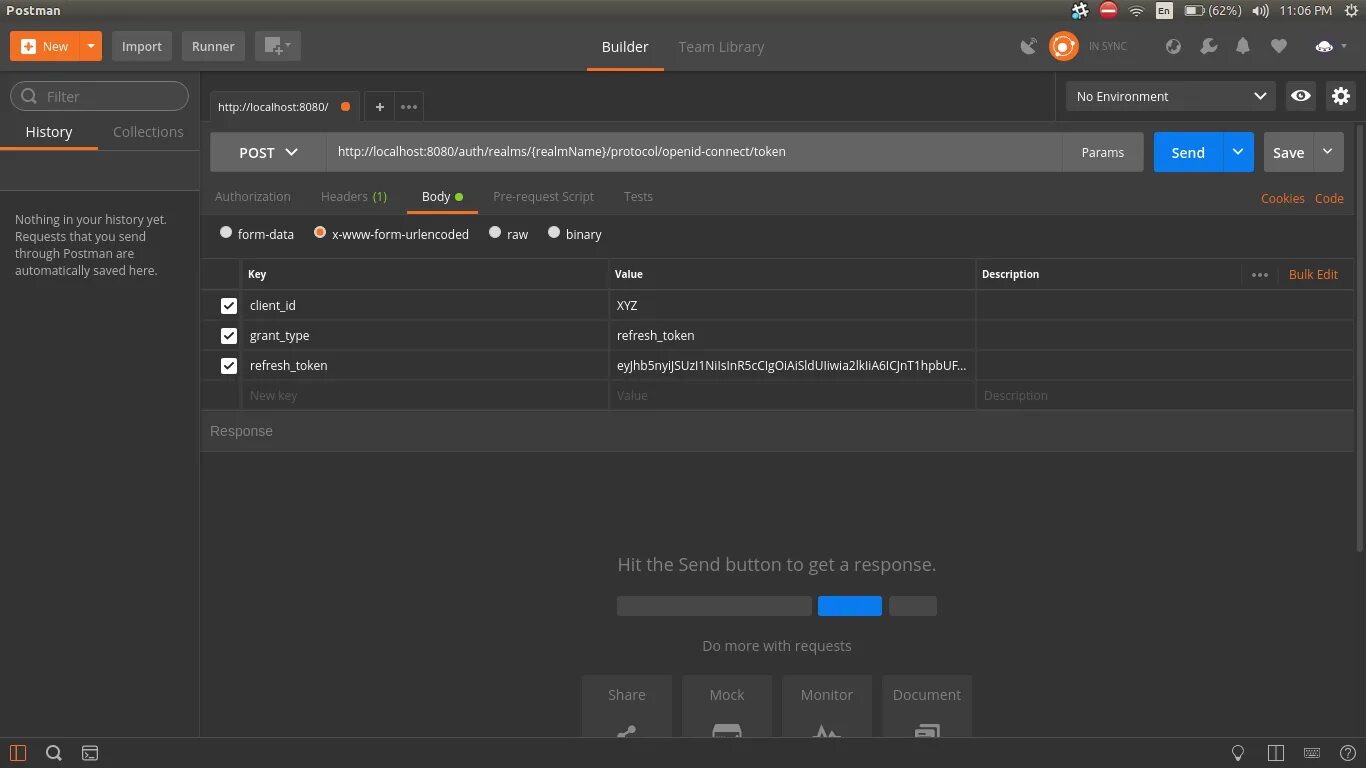Open Postman console icon in status bar
1366x768 pixels.
[89, 753]
